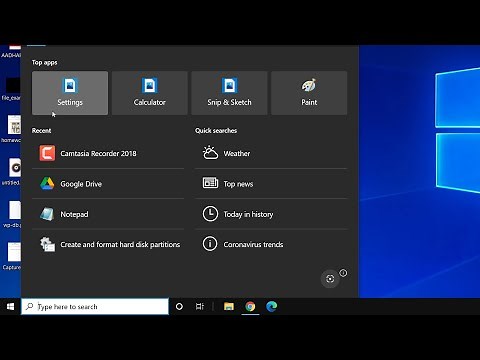Open Microsoft Edge from taskbar
The width and height of the screenshot is (480, 360).
click(271, 306)
